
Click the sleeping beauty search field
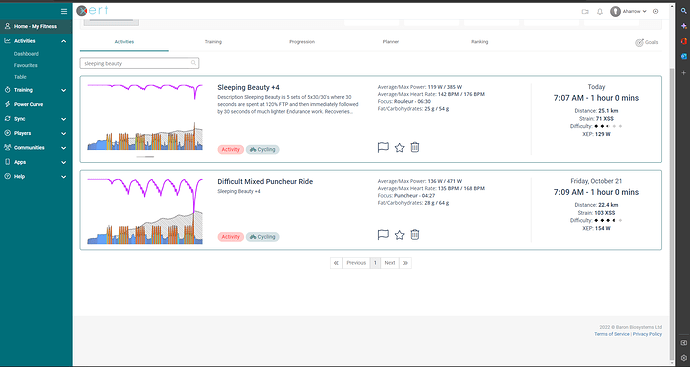pos(139,63)
